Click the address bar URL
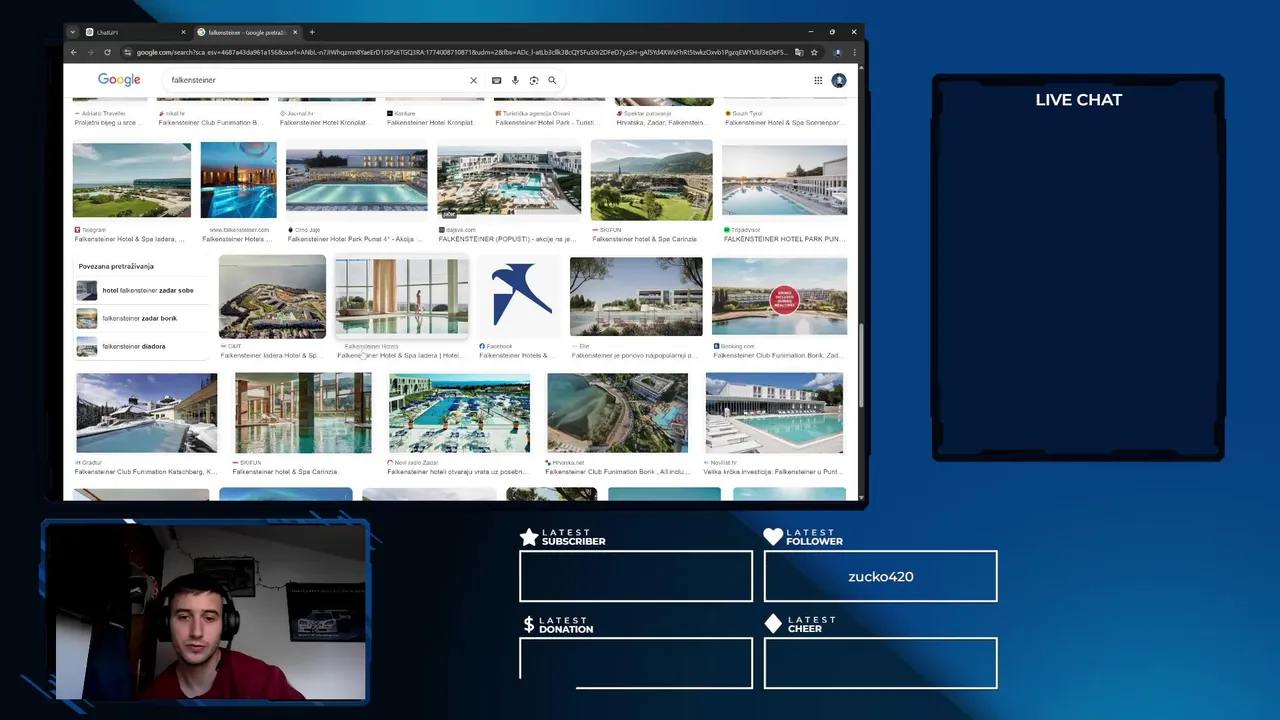 [460, 52]
